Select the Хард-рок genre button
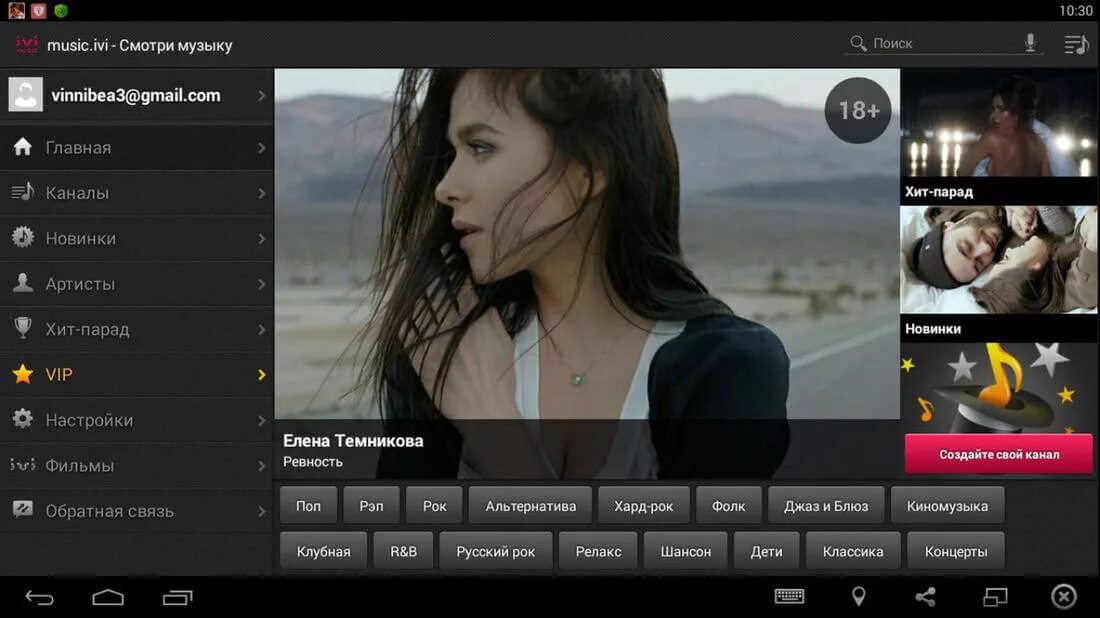 643,505
